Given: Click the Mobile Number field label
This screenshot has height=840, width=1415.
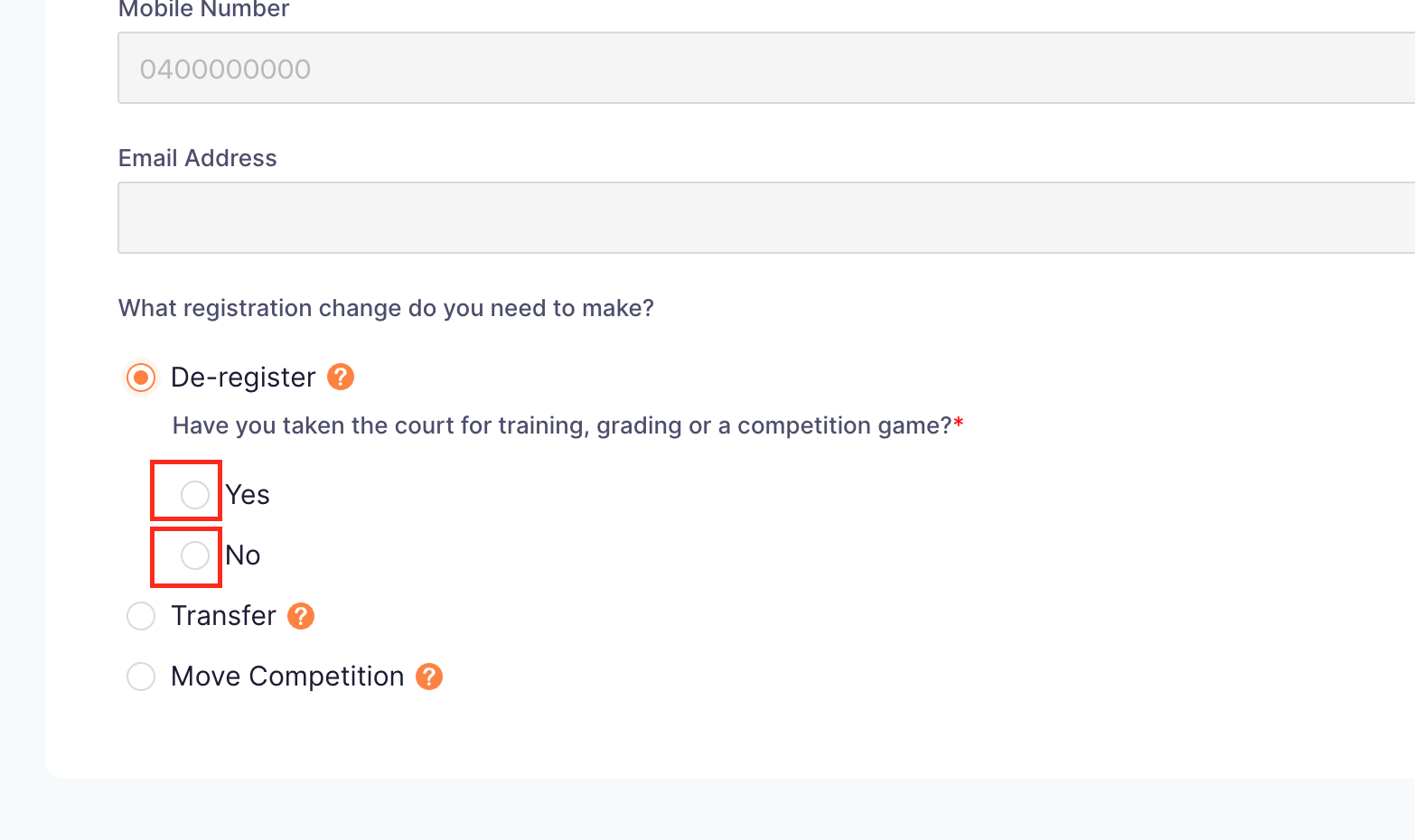Looking at the screenshot, I should (x=204, y=9).
